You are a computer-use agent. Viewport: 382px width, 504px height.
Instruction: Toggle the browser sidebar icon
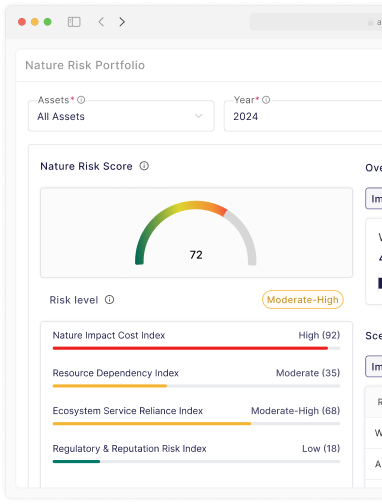[74, 22]
